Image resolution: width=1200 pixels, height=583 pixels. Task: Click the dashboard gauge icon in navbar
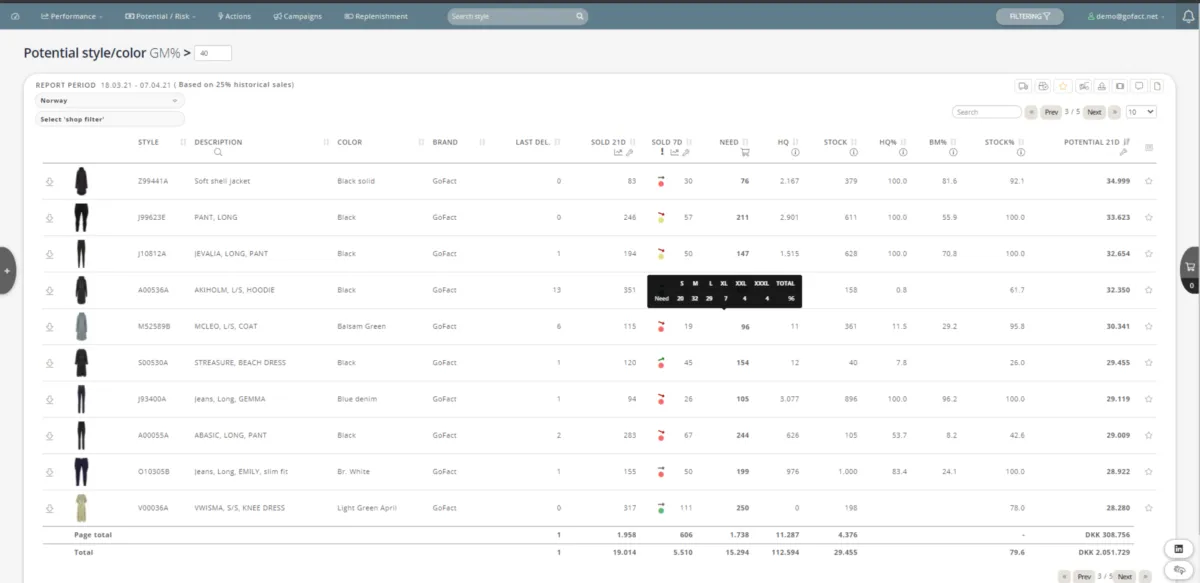15,17
